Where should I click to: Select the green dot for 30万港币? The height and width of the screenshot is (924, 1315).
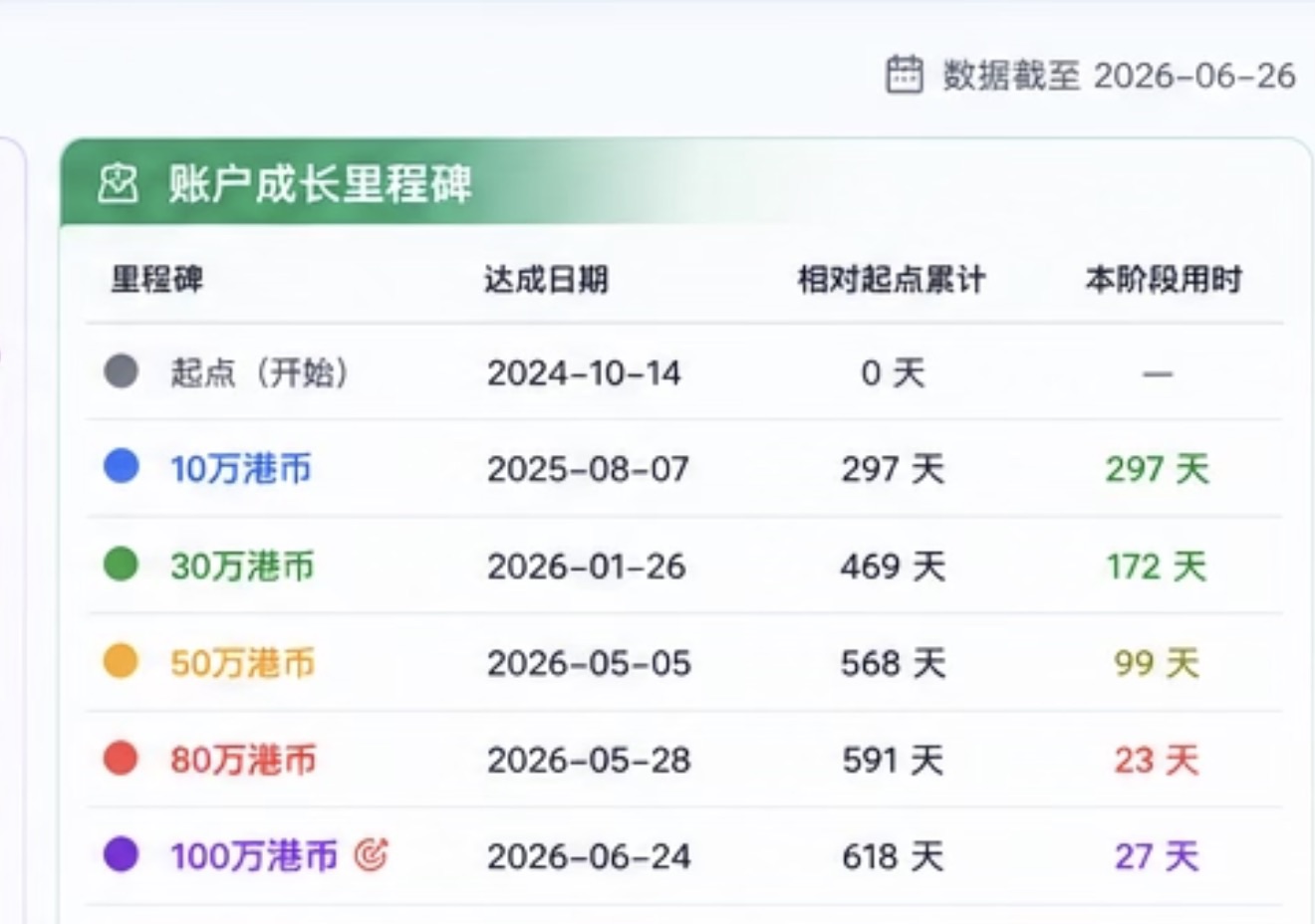point(122,564)
